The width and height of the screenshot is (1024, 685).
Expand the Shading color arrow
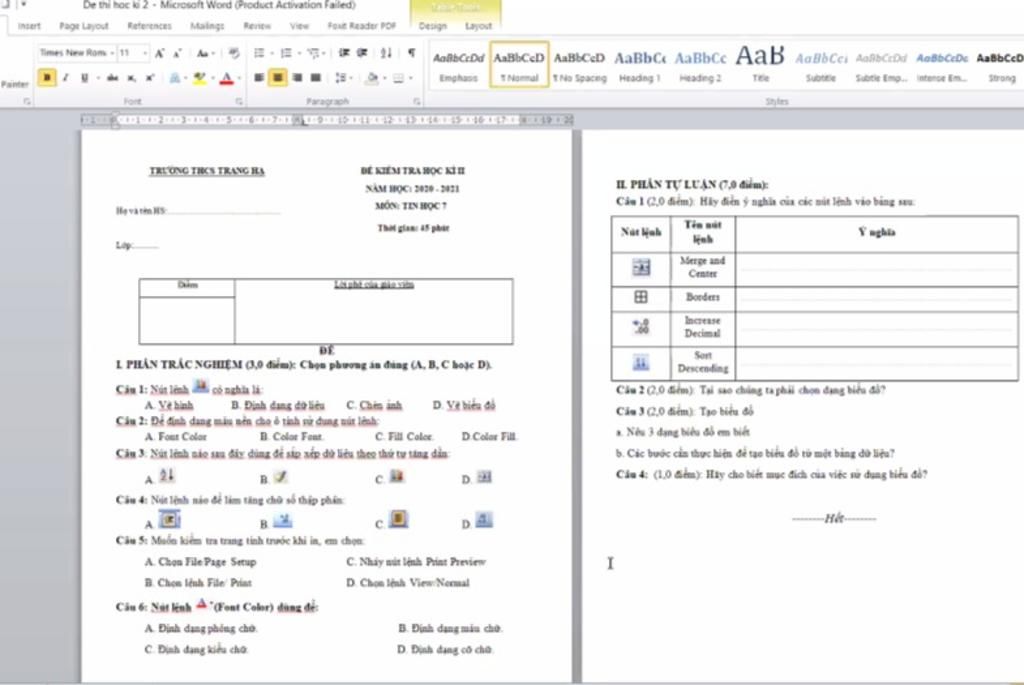click(x=384, y=78)
